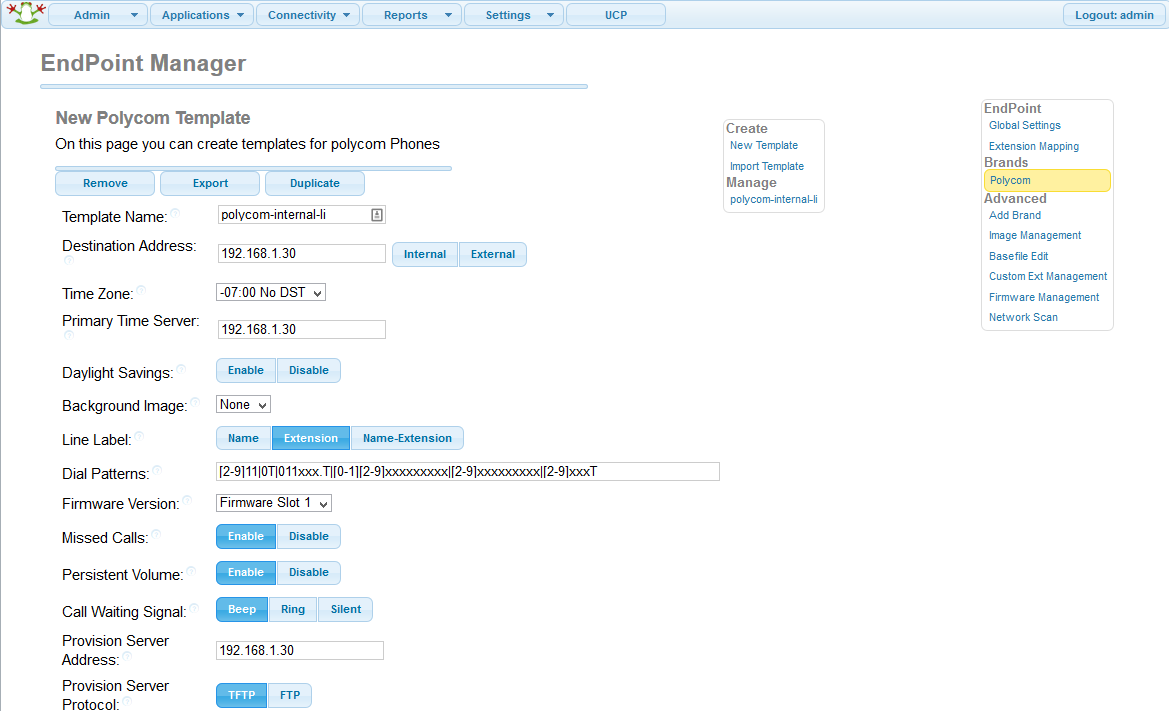Open the Settings menu
The width and height of the screenshot is (1169, 711).
coord(514,15)
